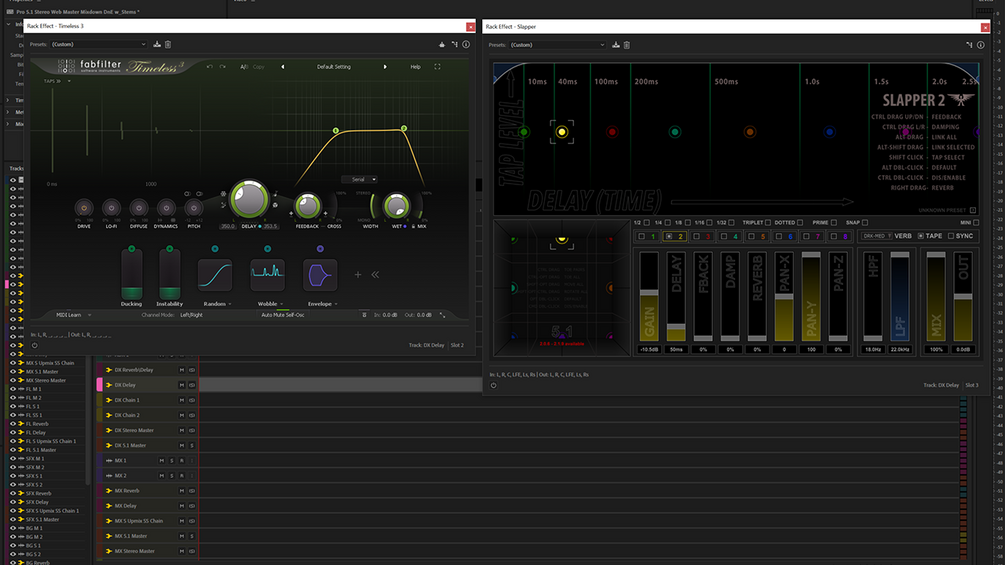The height and width of the screenshot is (565, 1005).
Task: Click the Copy button in Timeless
Action: pos(258,67)
